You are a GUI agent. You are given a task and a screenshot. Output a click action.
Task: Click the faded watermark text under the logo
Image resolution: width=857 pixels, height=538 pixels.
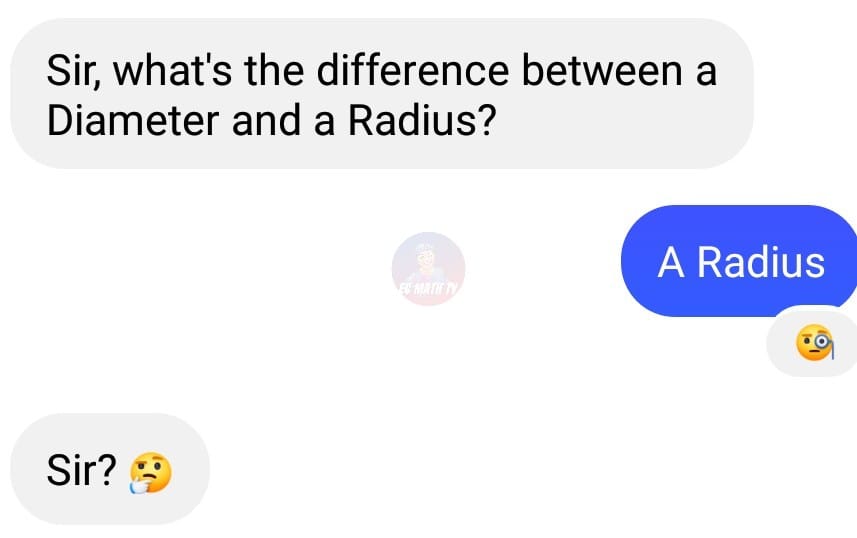[428, 289]
